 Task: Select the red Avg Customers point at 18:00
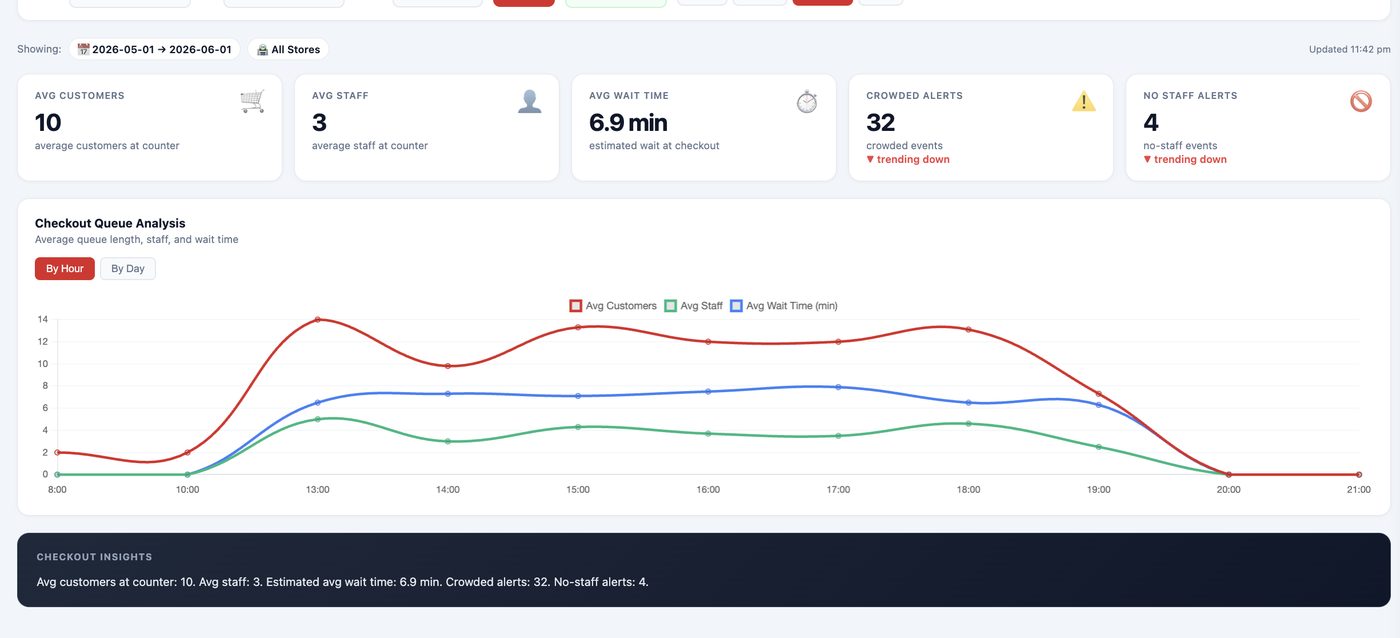968,329
